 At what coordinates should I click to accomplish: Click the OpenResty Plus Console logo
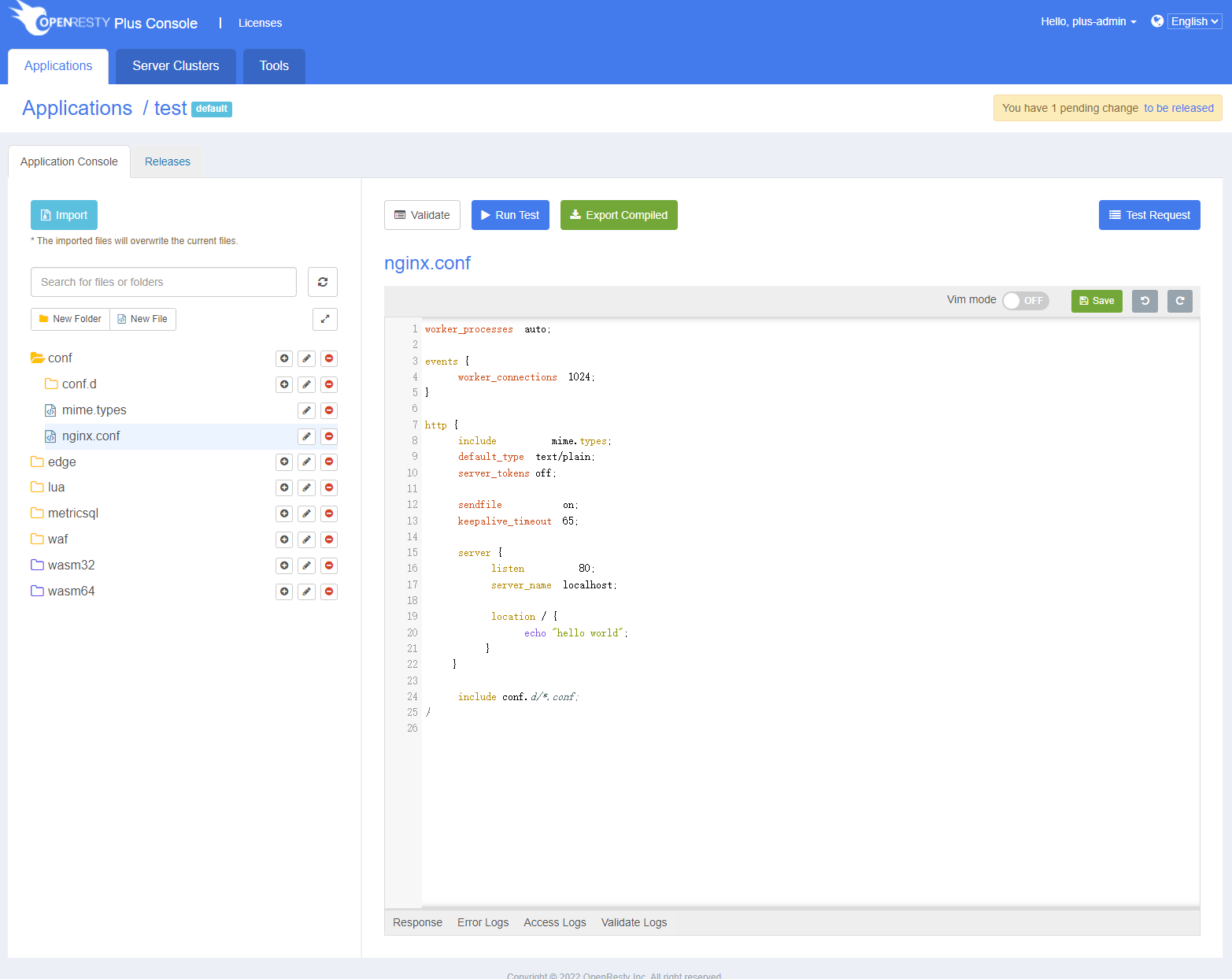tap(104, 20)
